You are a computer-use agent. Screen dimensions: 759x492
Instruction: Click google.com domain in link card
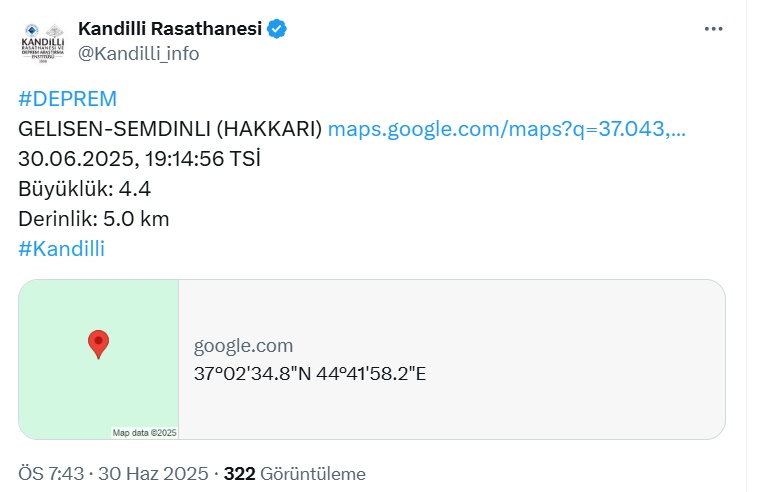point(243,346)
